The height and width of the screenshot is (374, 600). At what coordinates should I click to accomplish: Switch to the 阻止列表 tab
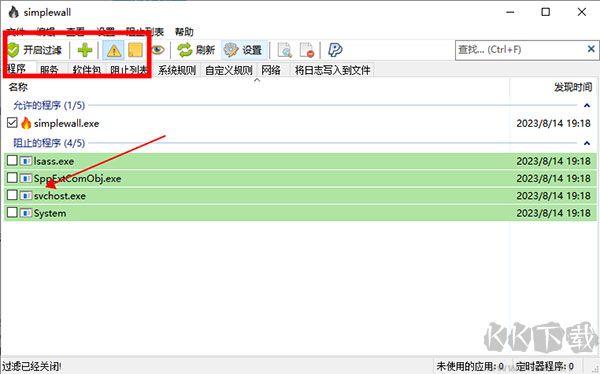tap(129, 70)
